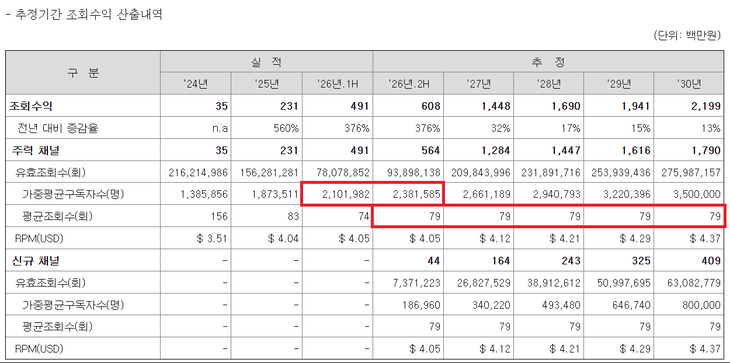Click the 조회수익 value 2,199
Viewport: 730px width, 363px height.
pos(705,106)
